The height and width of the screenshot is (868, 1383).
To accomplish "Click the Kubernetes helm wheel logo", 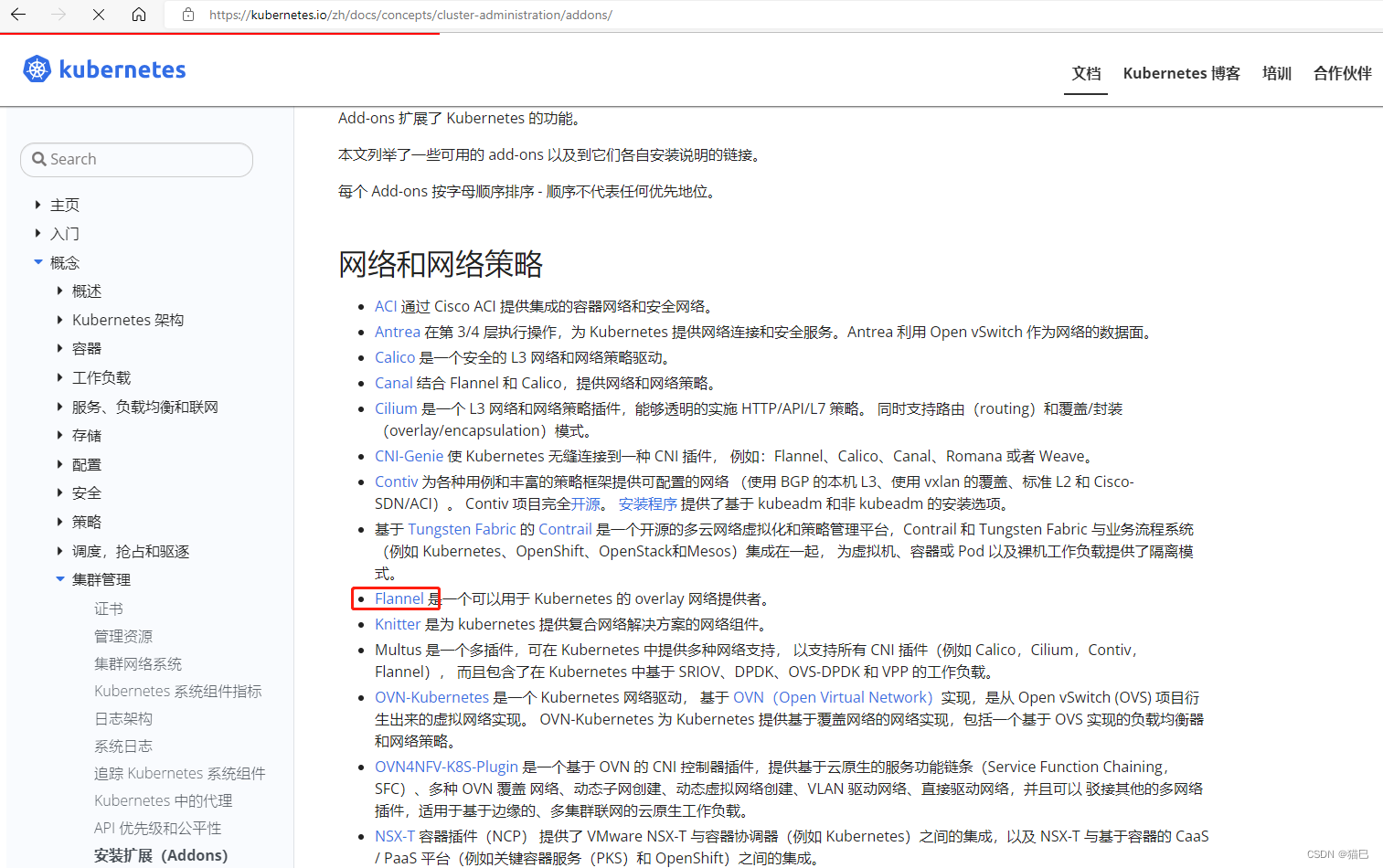I will (37, 69).
